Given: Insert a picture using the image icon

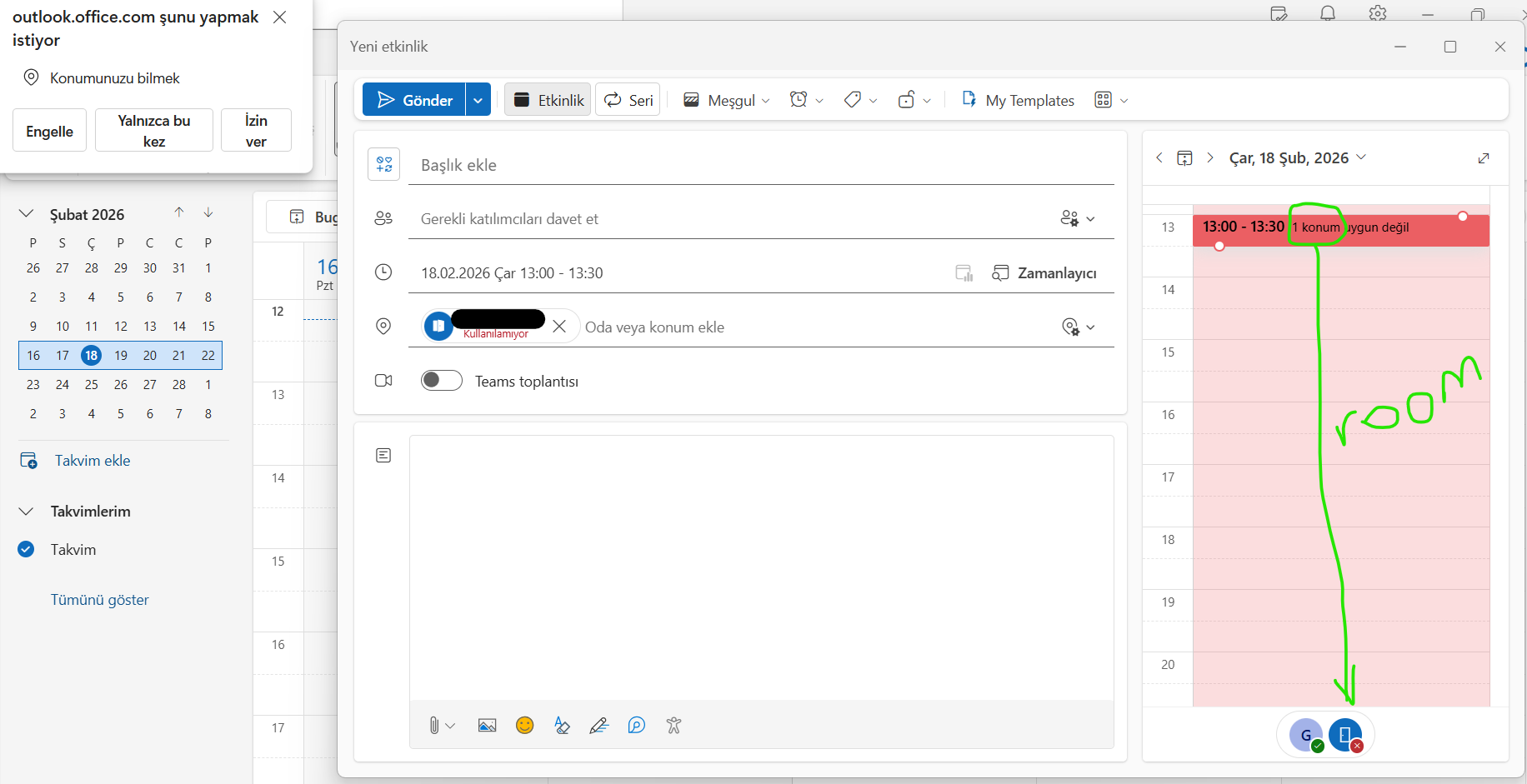Looking at the screenshot, I should coord(488,726).
